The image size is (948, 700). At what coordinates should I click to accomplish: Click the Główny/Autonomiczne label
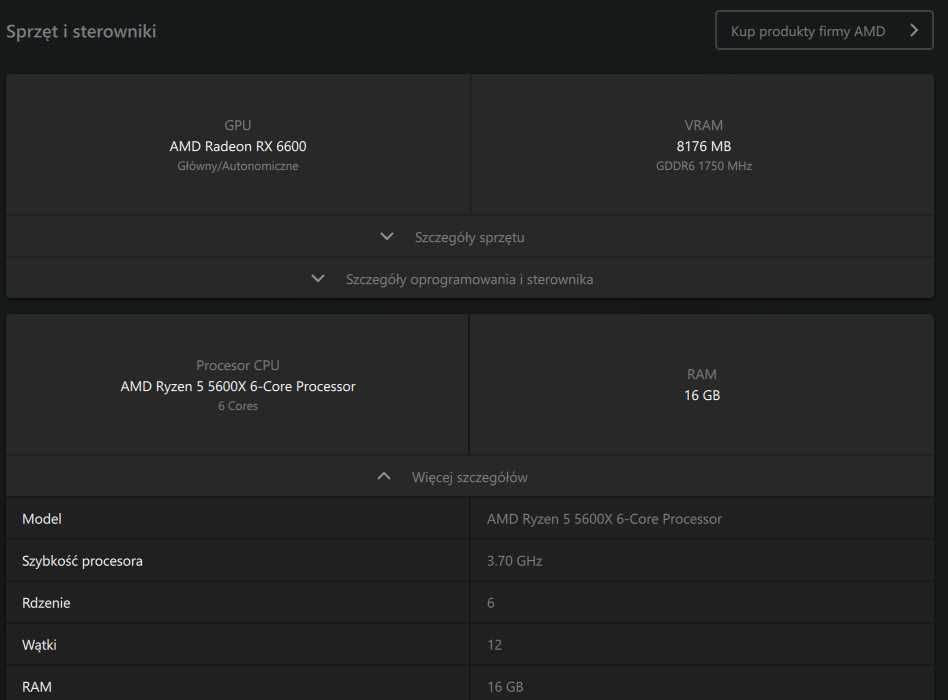(x=238, y=166)
